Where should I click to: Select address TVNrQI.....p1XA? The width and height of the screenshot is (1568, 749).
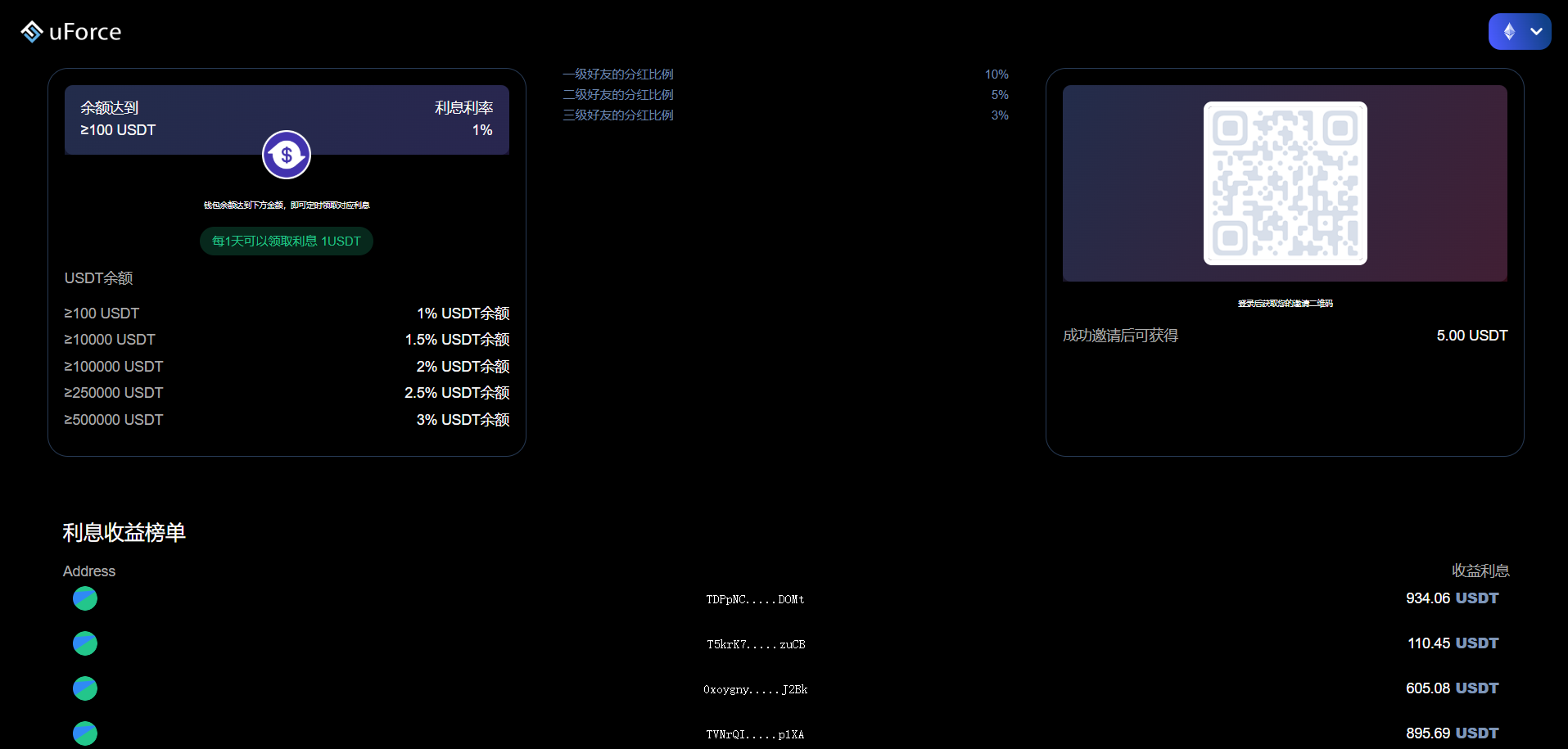pos(755,735)
